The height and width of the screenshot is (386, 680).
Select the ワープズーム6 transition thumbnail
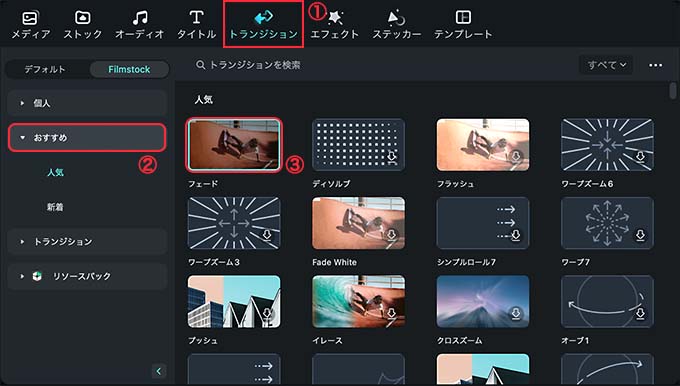click(x=607, y=145)
